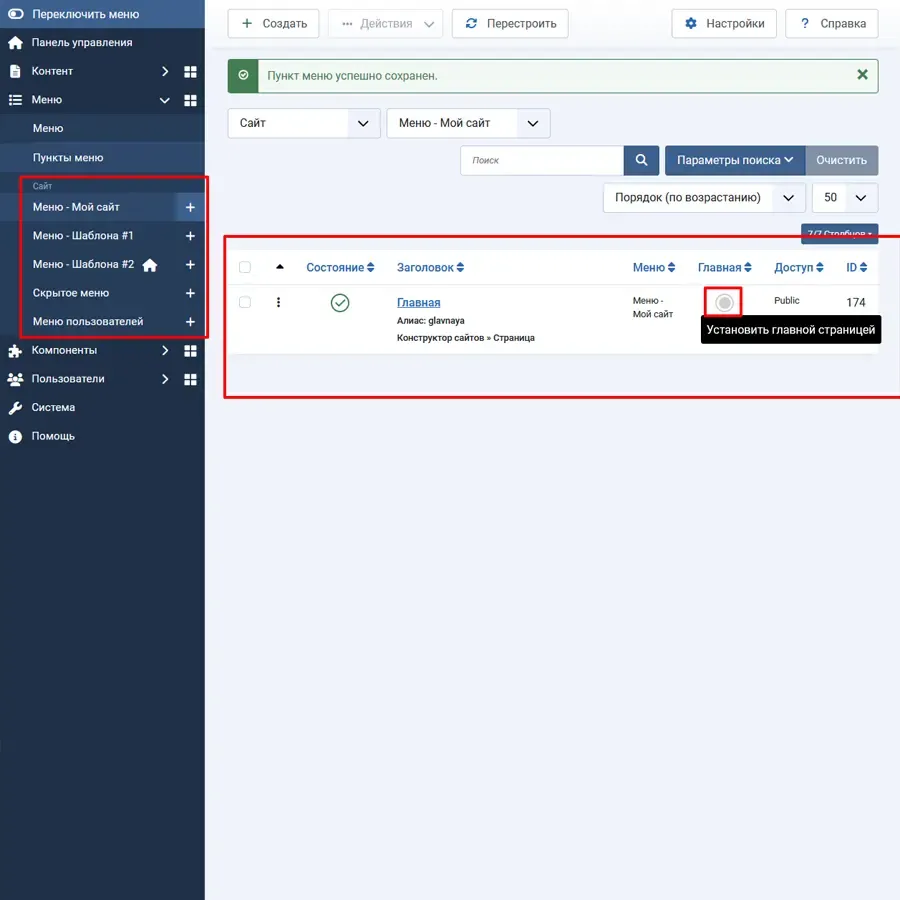Set Главная as home page

click(x=724, y=302)
